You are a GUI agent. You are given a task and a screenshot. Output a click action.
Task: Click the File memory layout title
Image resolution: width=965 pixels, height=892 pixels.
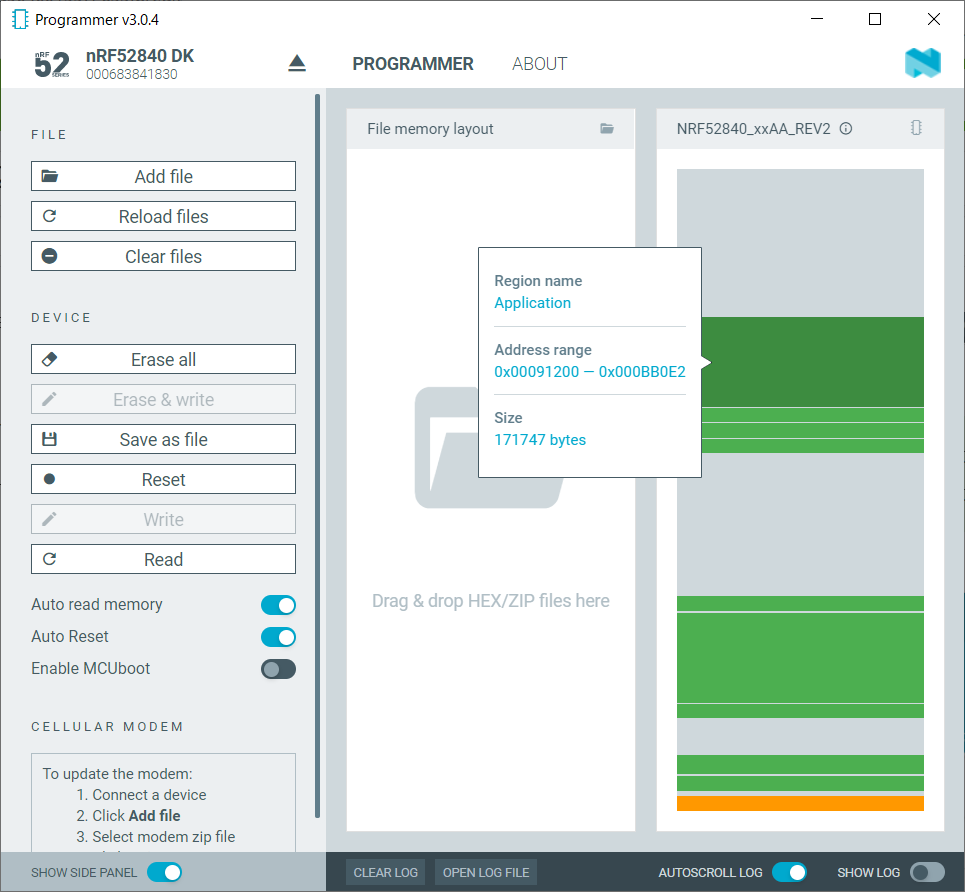click(430, 129)
